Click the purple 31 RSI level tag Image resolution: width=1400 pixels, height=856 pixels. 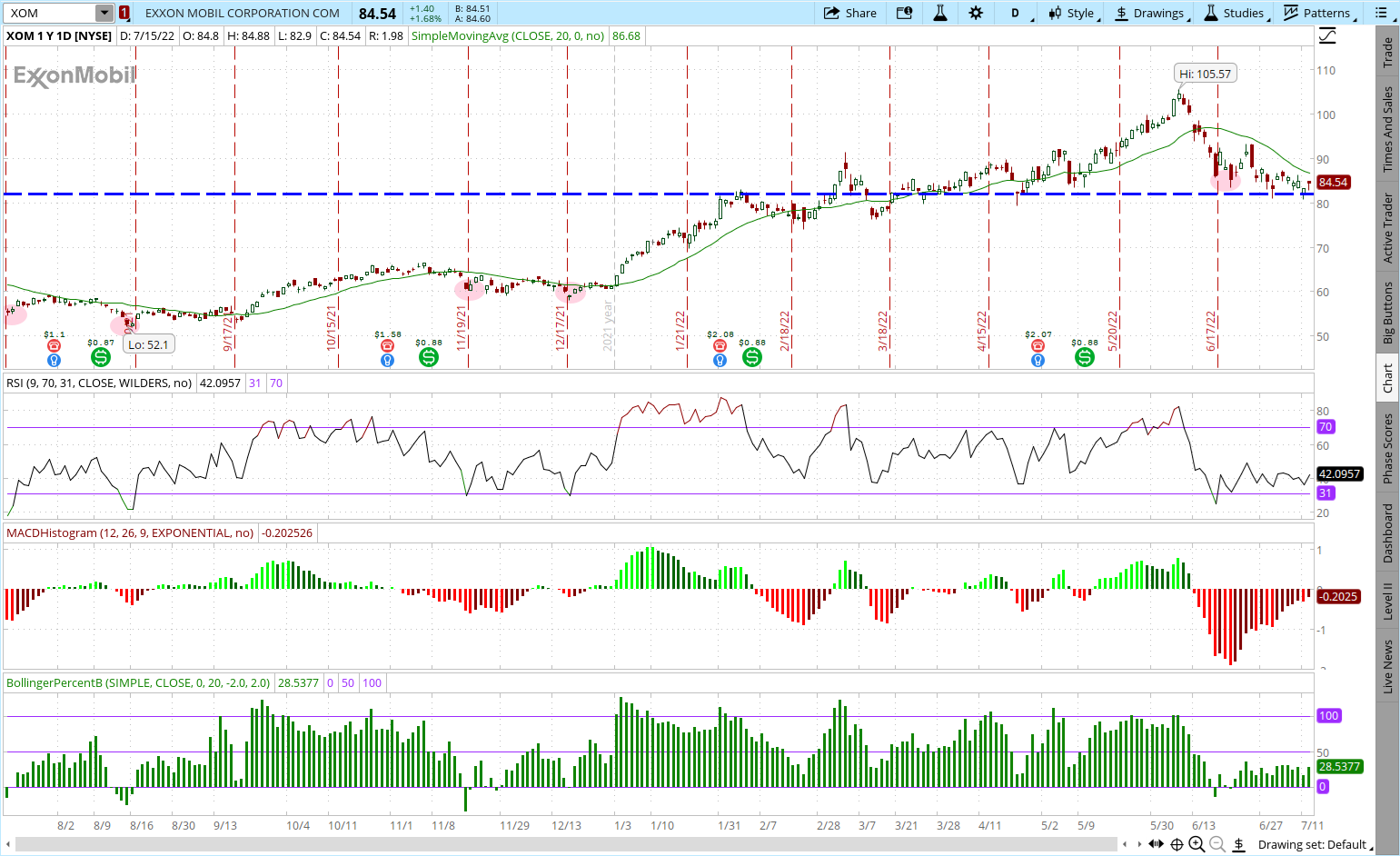1326,493
